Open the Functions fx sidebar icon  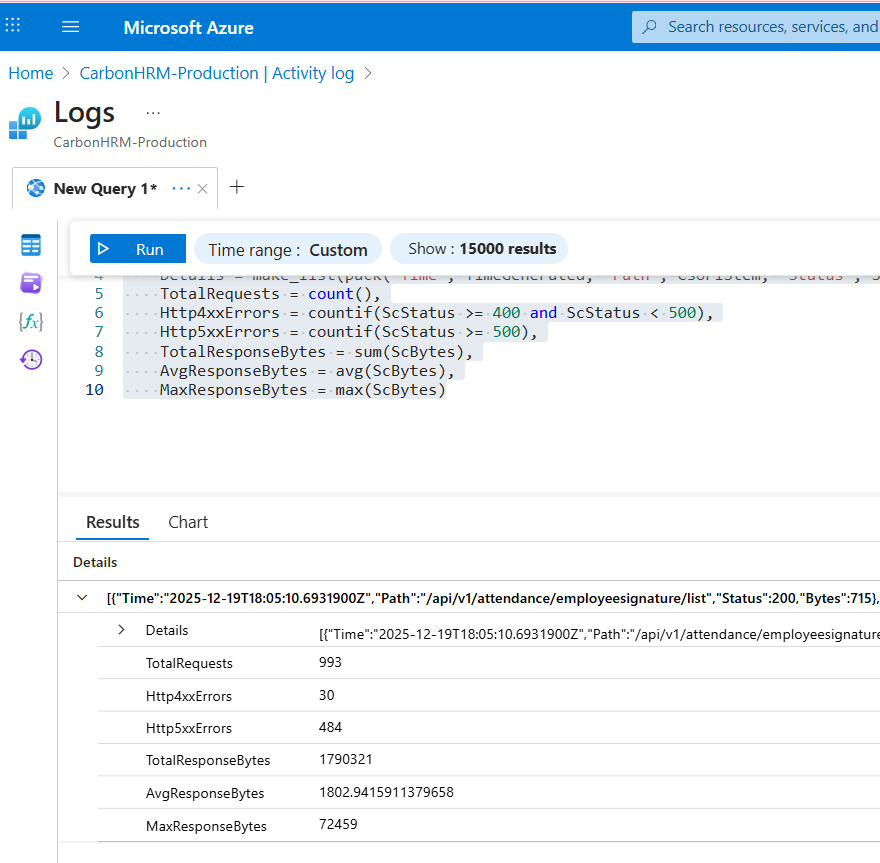(x=31, y=322)
